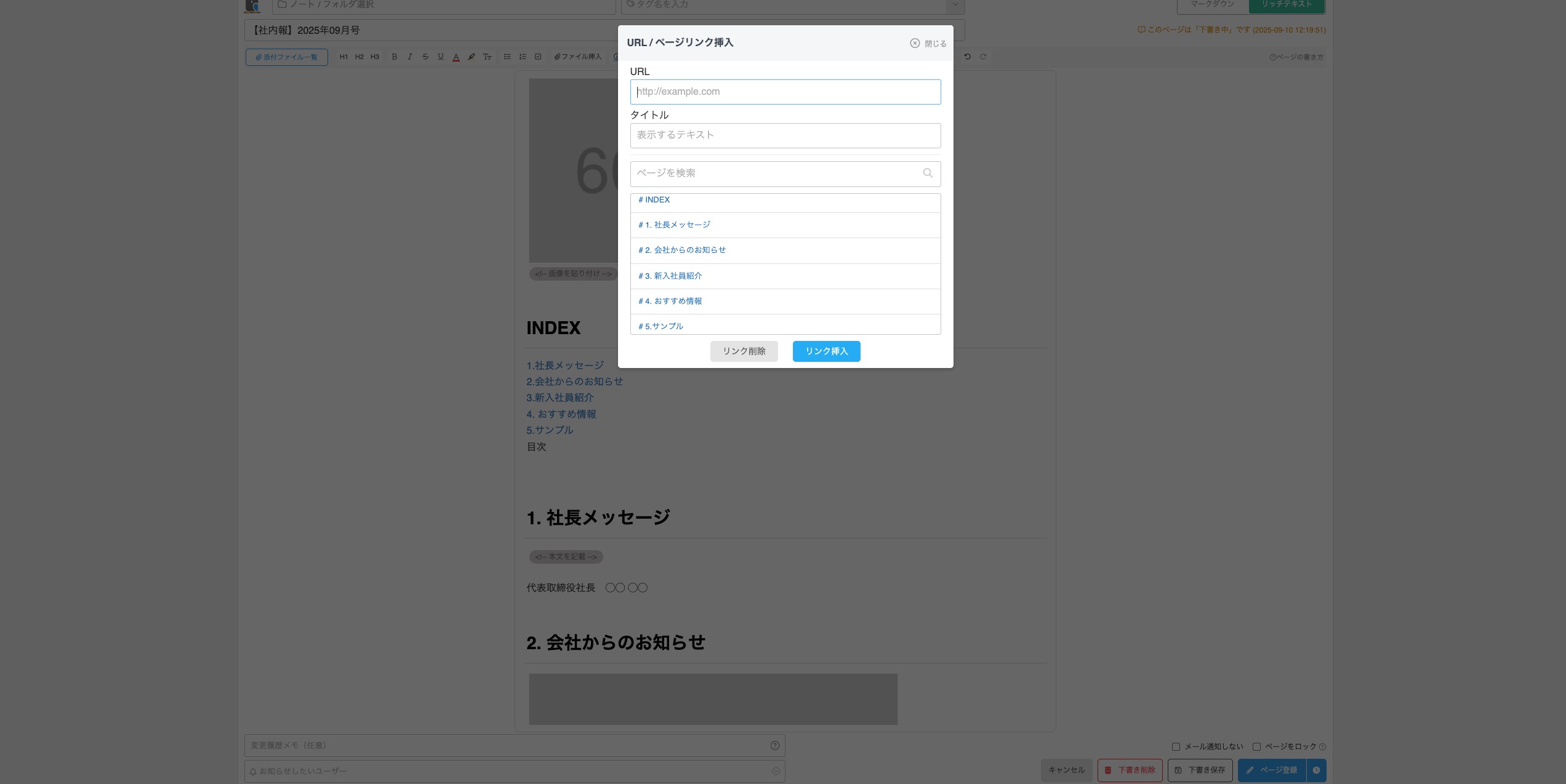The image size is (1566, 784).
Task: Expand the tag name dropdown arrow
Action: click(x=955, y=5)
